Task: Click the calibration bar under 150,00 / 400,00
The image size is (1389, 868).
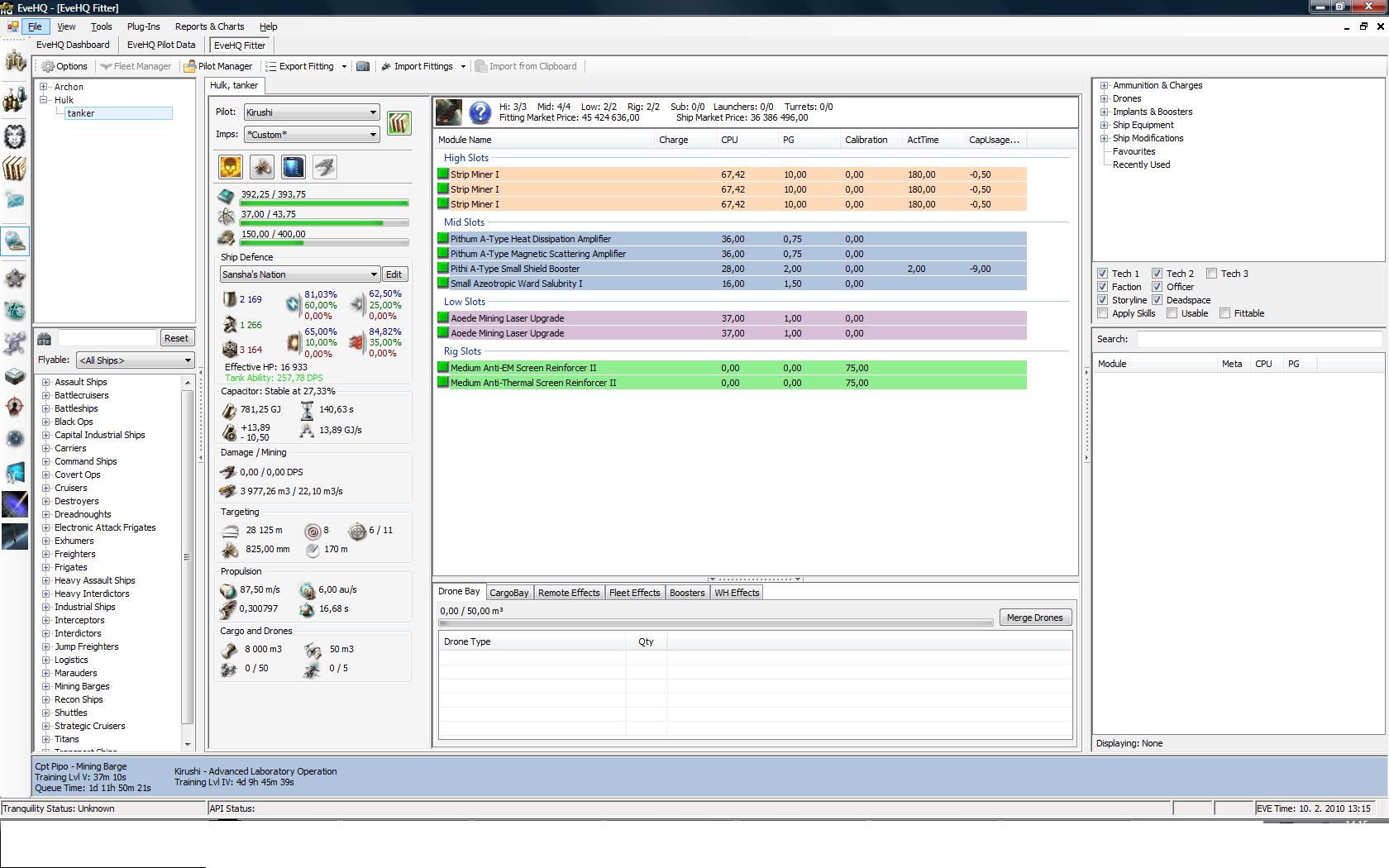Action: 324,243
